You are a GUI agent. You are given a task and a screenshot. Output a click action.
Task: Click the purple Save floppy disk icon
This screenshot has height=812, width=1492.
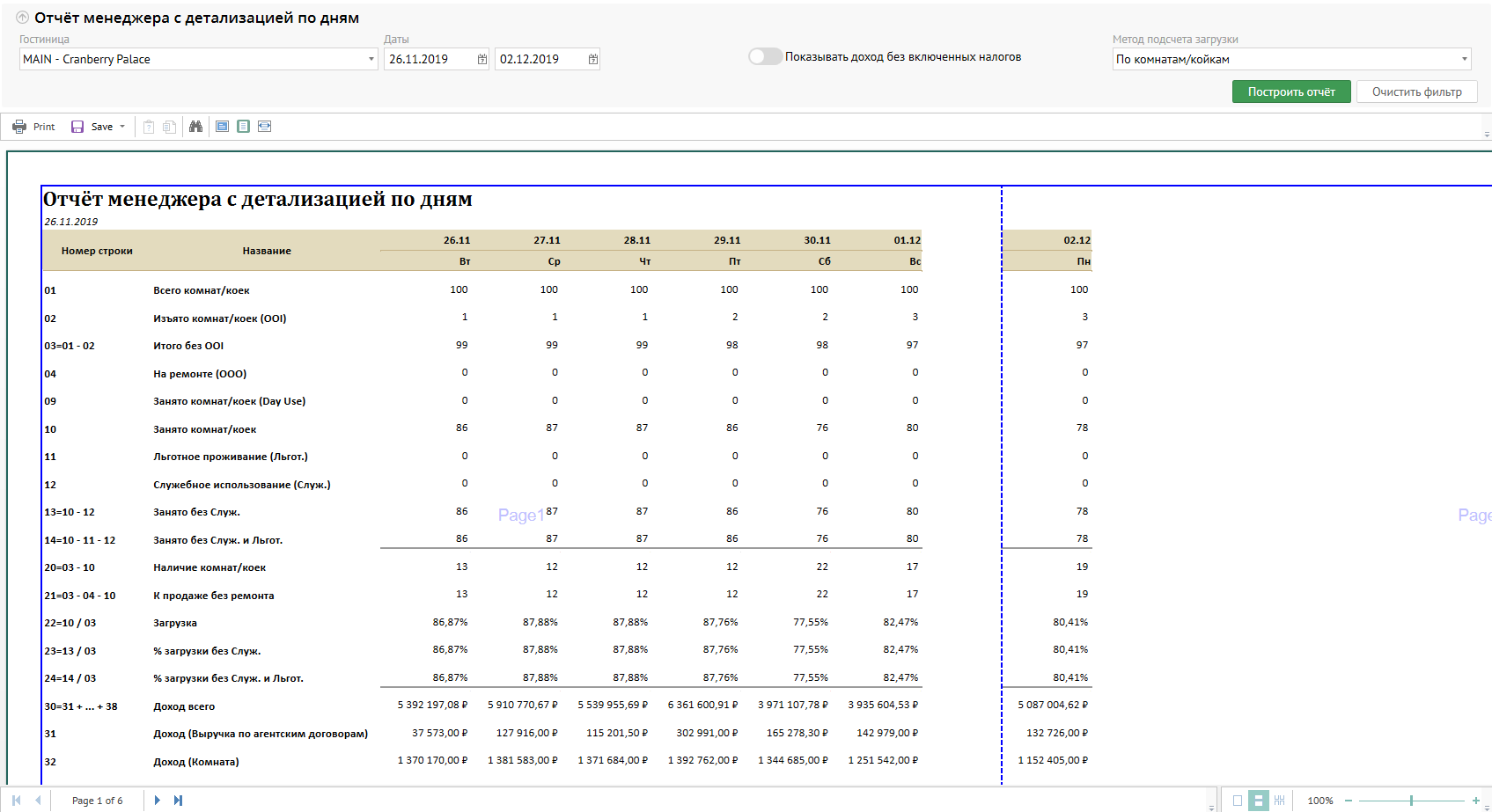click(77, 127)
